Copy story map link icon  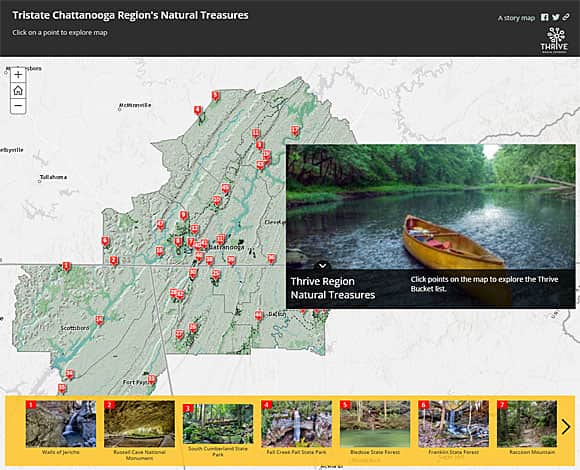pyautogui.click(x=566, y=17)
